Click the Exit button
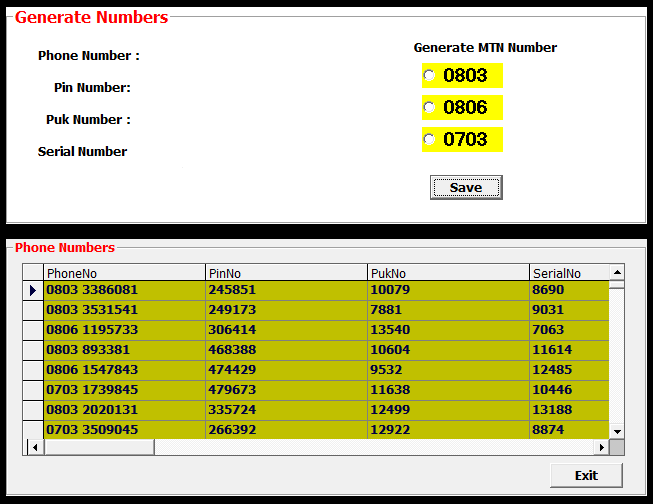This screenshot has width=653, height=504. (586, 475)
